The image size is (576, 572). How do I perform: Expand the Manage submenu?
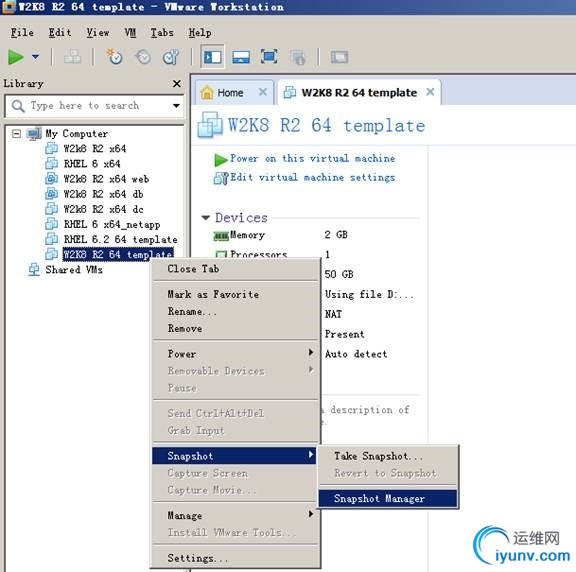pyautogui.click(x=235, y=515)
